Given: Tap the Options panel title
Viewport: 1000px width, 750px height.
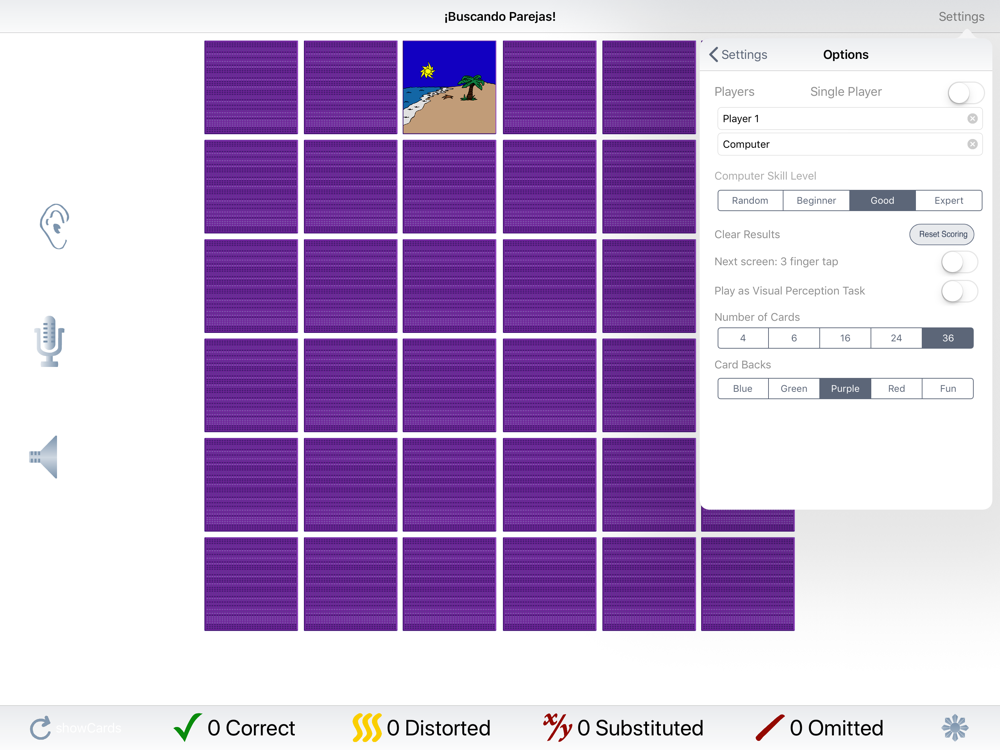Looking at the screenshot, I should click(x=846, y=55).
